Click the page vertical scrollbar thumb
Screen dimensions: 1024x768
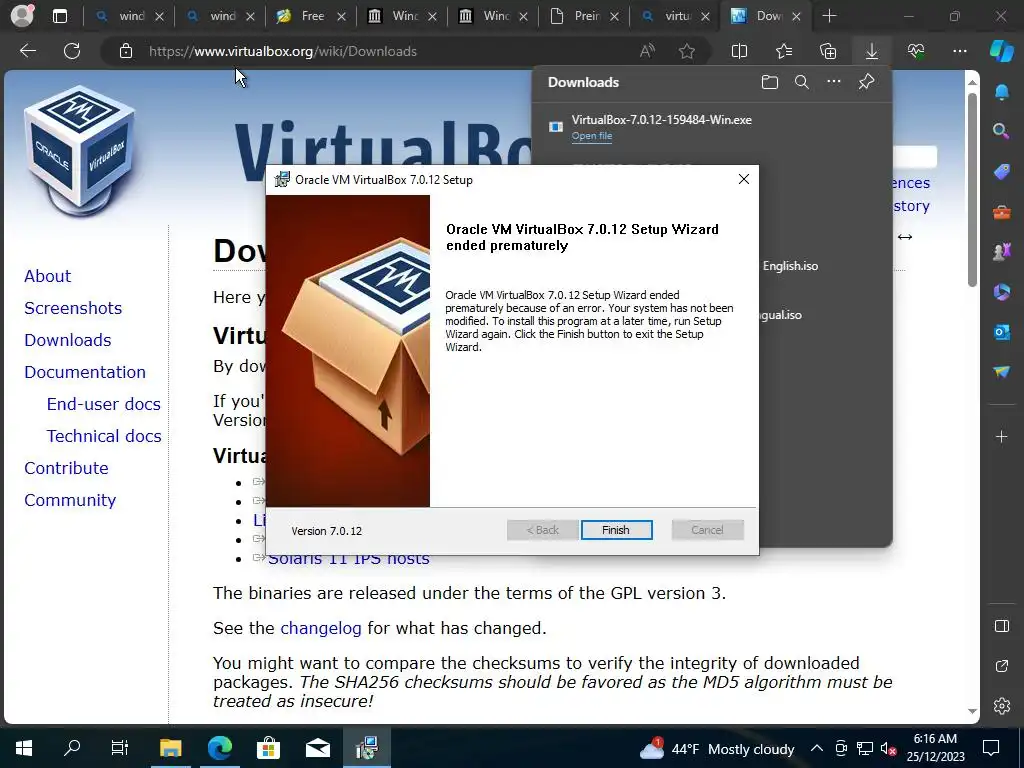click(972, 189)
